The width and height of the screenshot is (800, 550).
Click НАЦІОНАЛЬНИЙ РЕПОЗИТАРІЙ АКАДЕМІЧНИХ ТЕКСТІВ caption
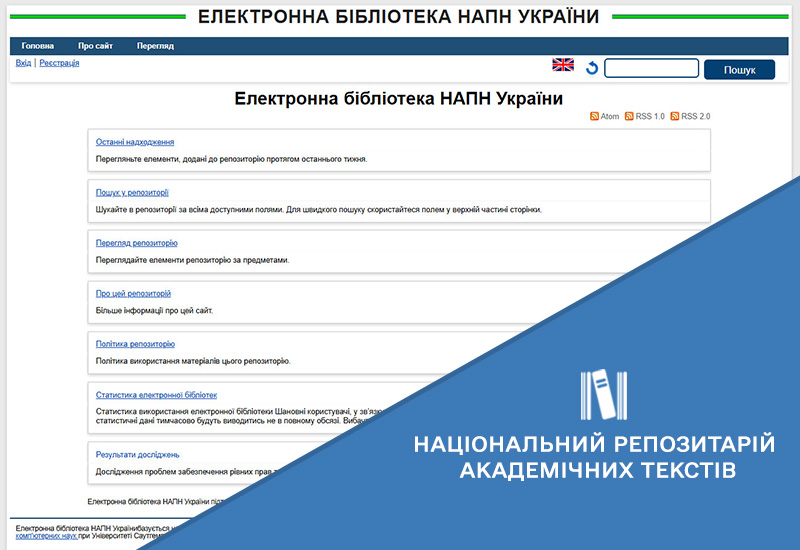[x=595, y=457]
